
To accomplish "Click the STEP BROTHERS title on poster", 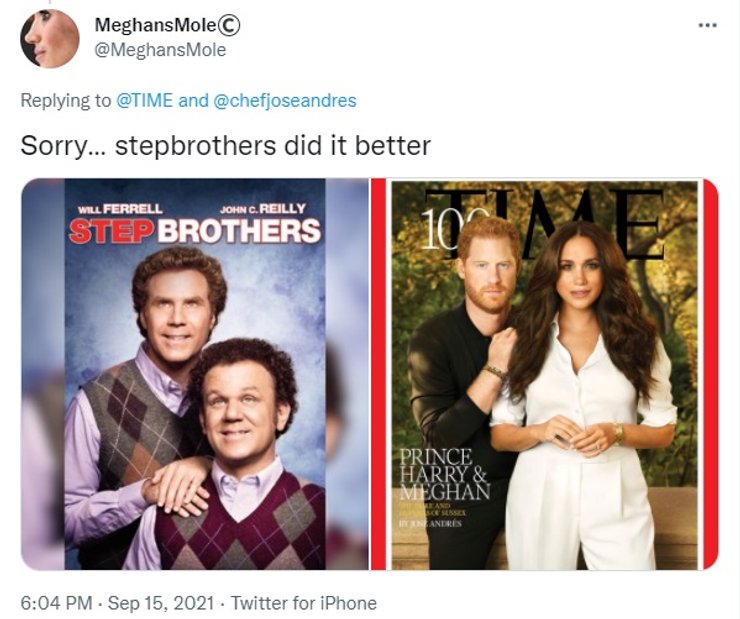I will 195,230.
